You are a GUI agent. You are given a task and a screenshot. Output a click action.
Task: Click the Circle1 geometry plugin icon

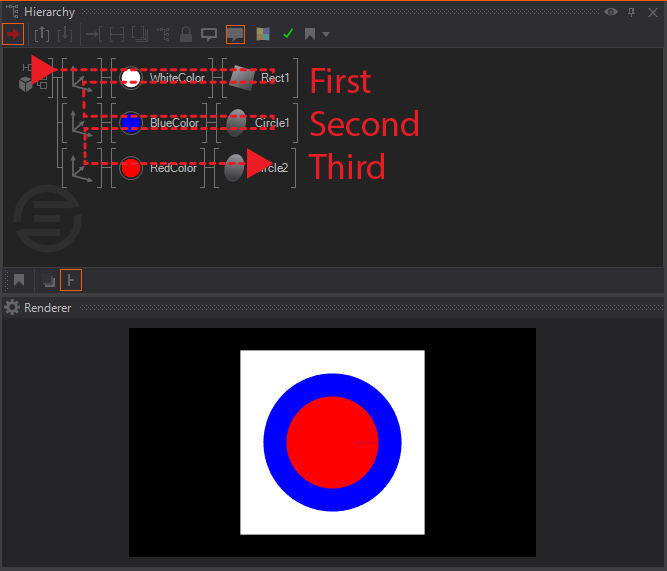click(x=236, y=123)
